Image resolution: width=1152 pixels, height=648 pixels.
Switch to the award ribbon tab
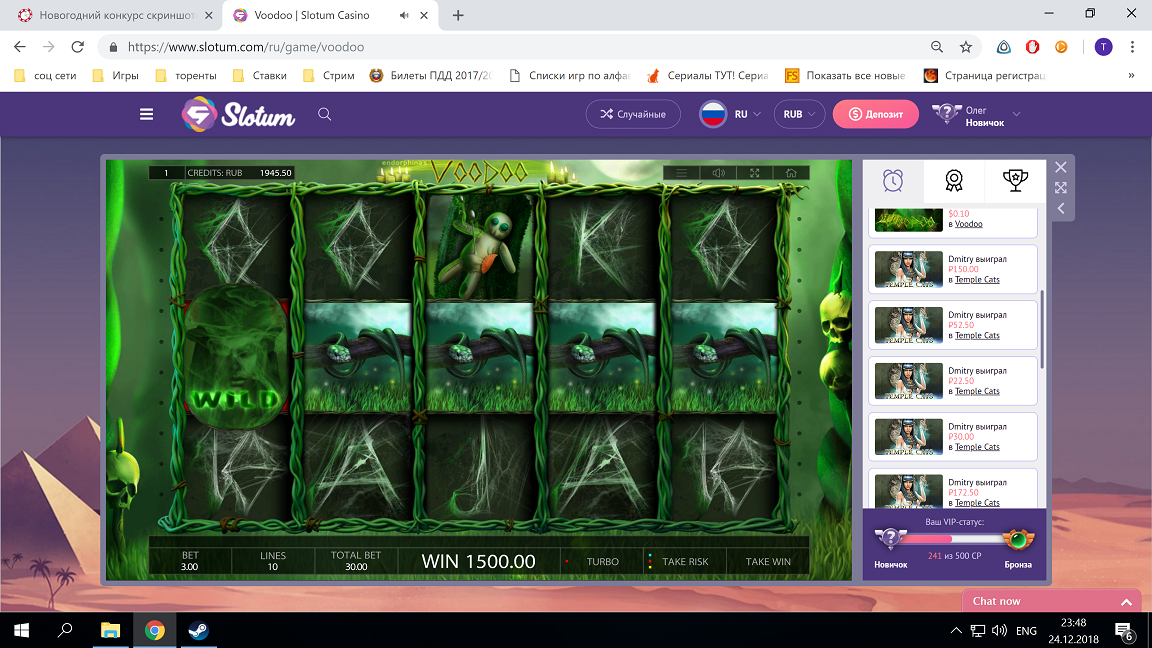pyautogui.click(x=954, y=181)
